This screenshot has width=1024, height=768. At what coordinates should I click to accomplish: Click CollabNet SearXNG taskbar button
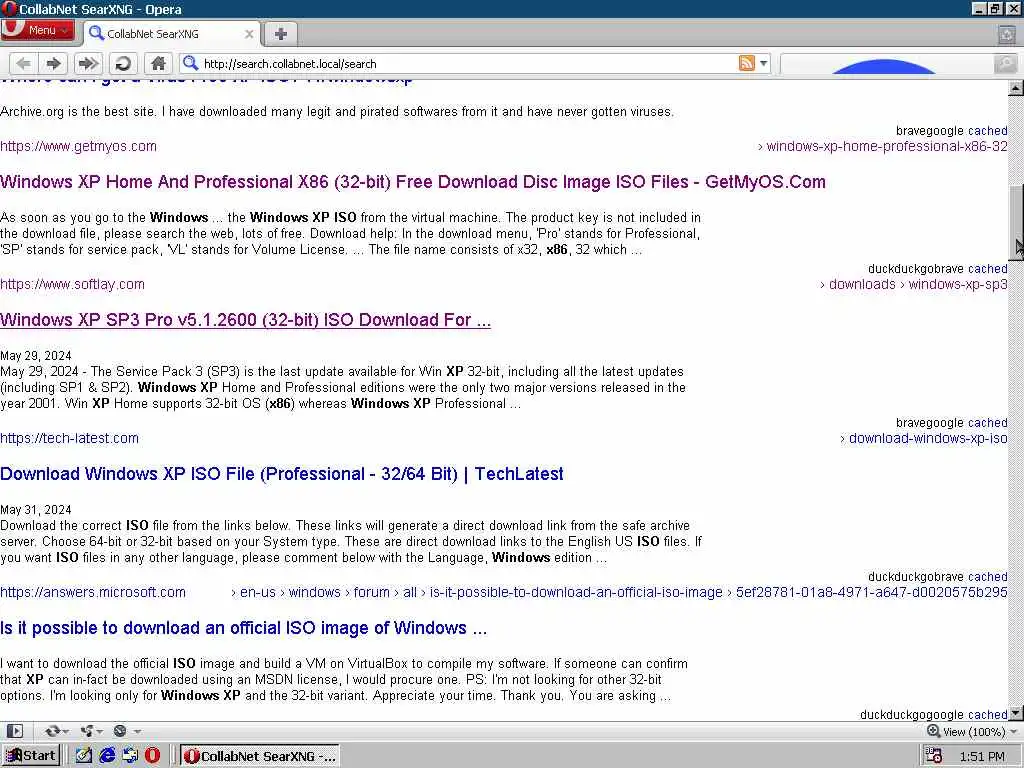click(260, 756)
